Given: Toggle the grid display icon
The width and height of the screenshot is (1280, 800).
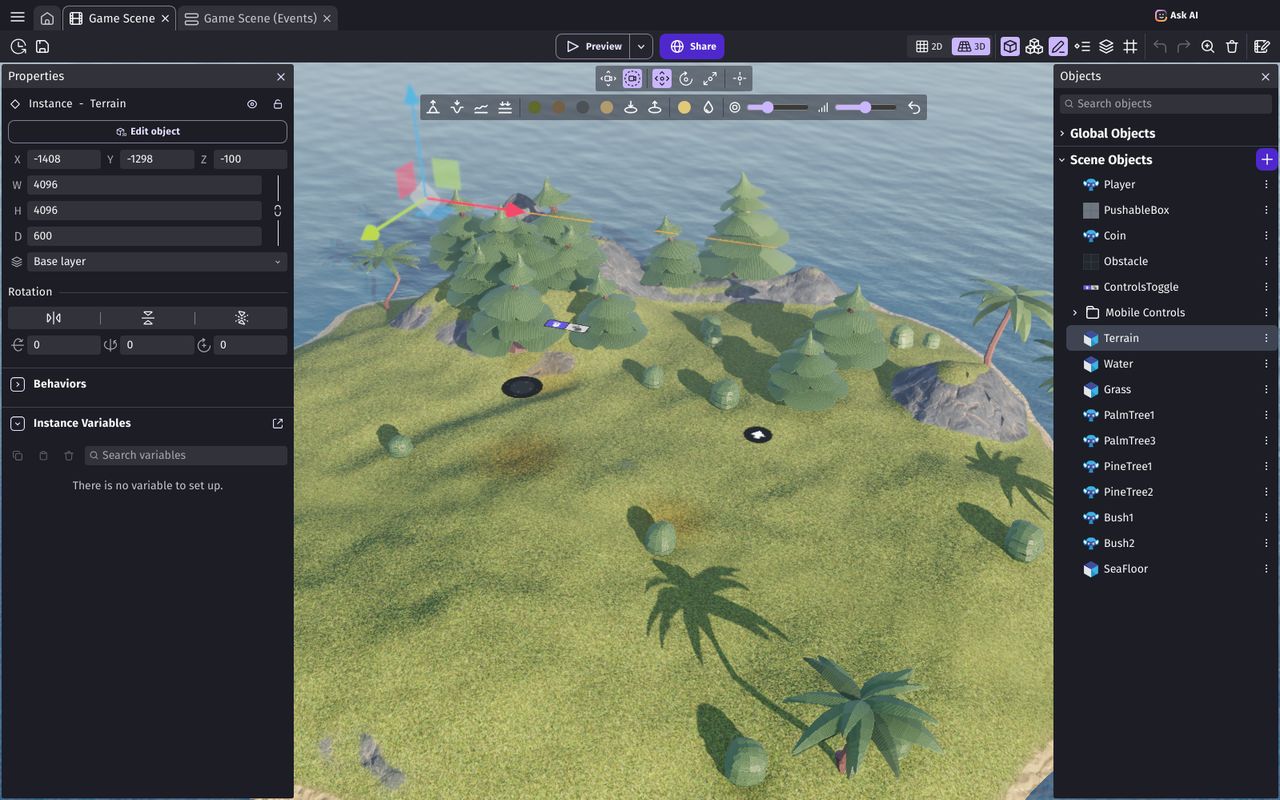Looking at the screenshot, I should (1130, 46).
